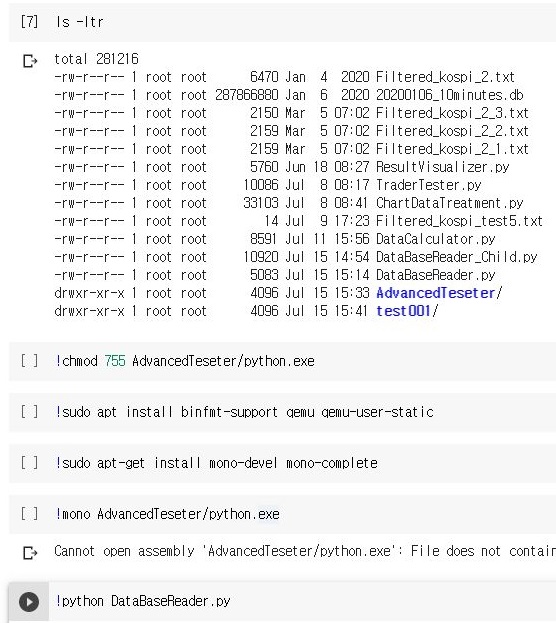
Task: Click the 'total 281216' output line
Action: 97,59
